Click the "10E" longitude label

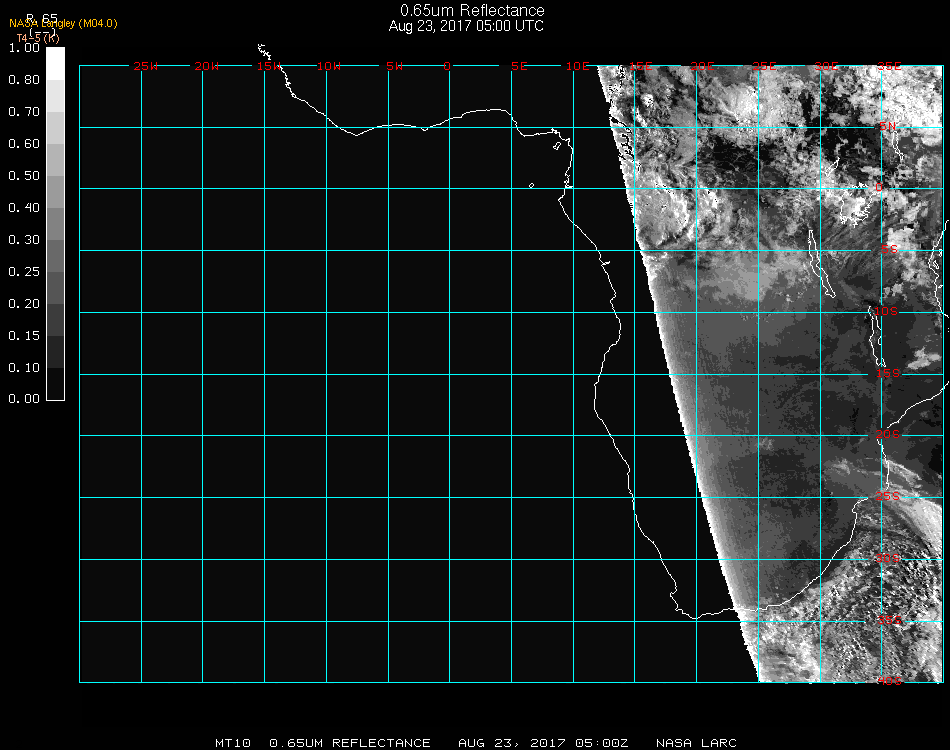(578, 66)
